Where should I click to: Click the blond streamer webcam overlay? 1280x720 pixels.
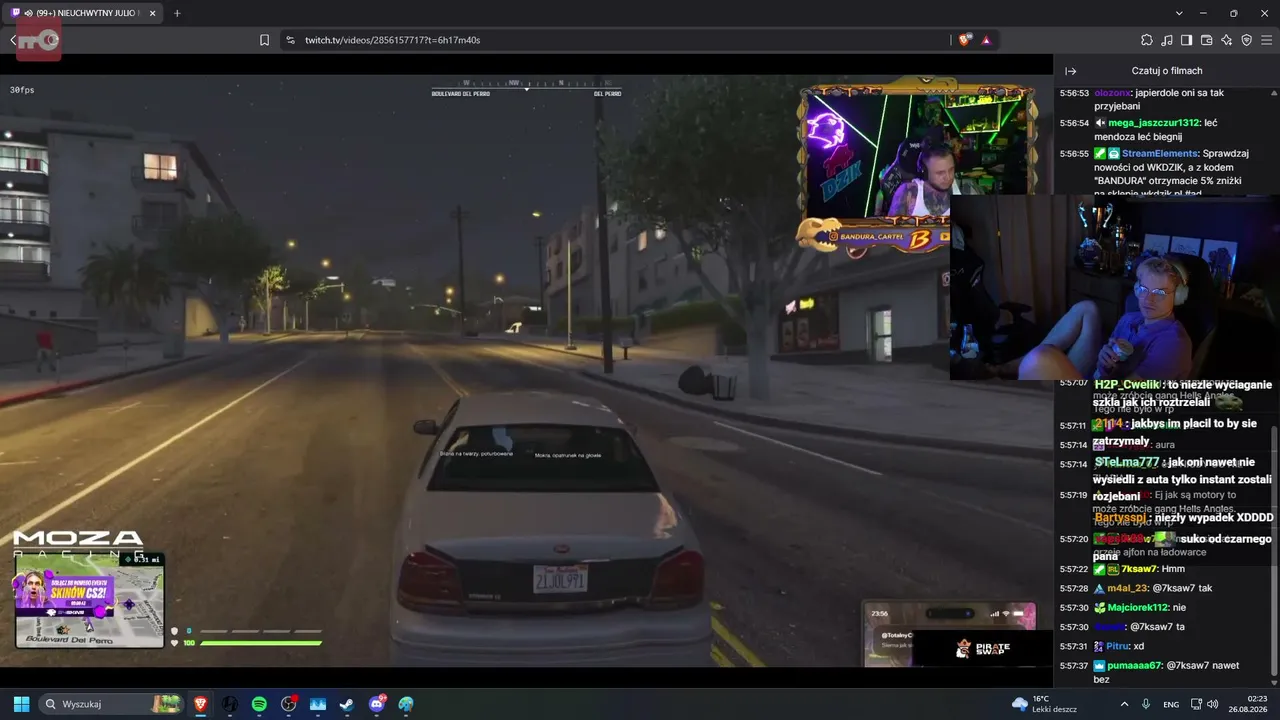pyautogui.click(x=1113, y=288)
